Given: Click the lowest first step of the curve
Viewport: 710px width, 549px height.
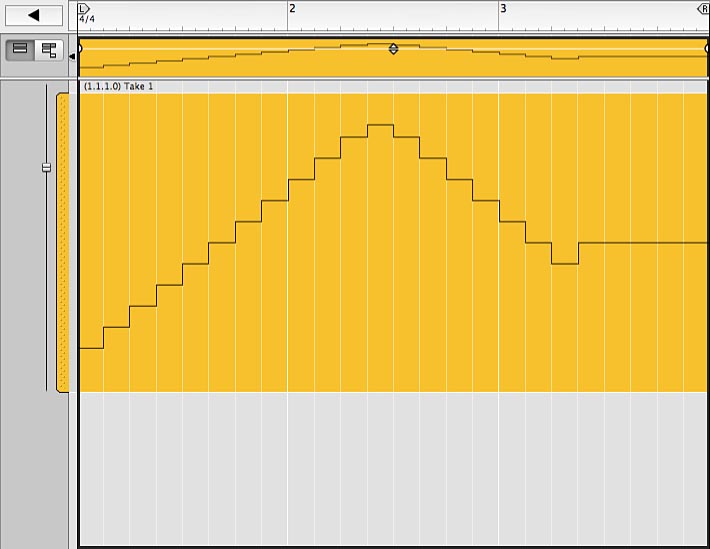Looking at the screenshot, I should (91, 348).
